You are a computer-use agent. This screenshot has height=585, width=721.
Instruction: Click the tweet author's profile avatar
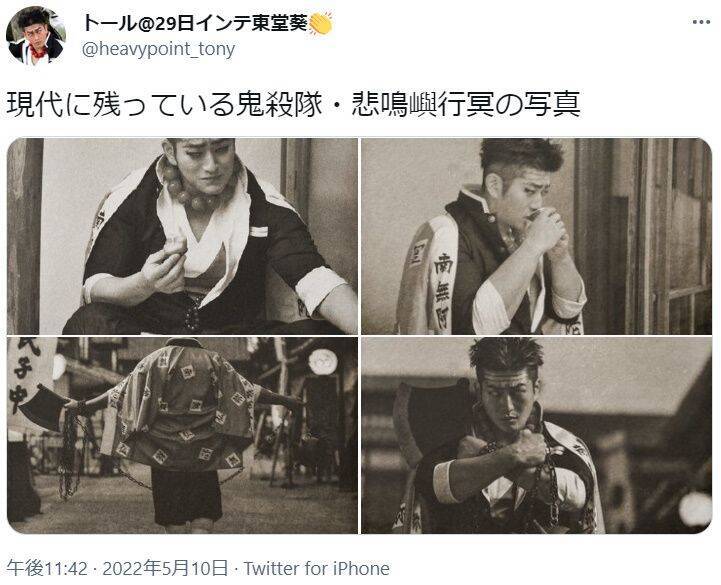(x=36, y=35)
